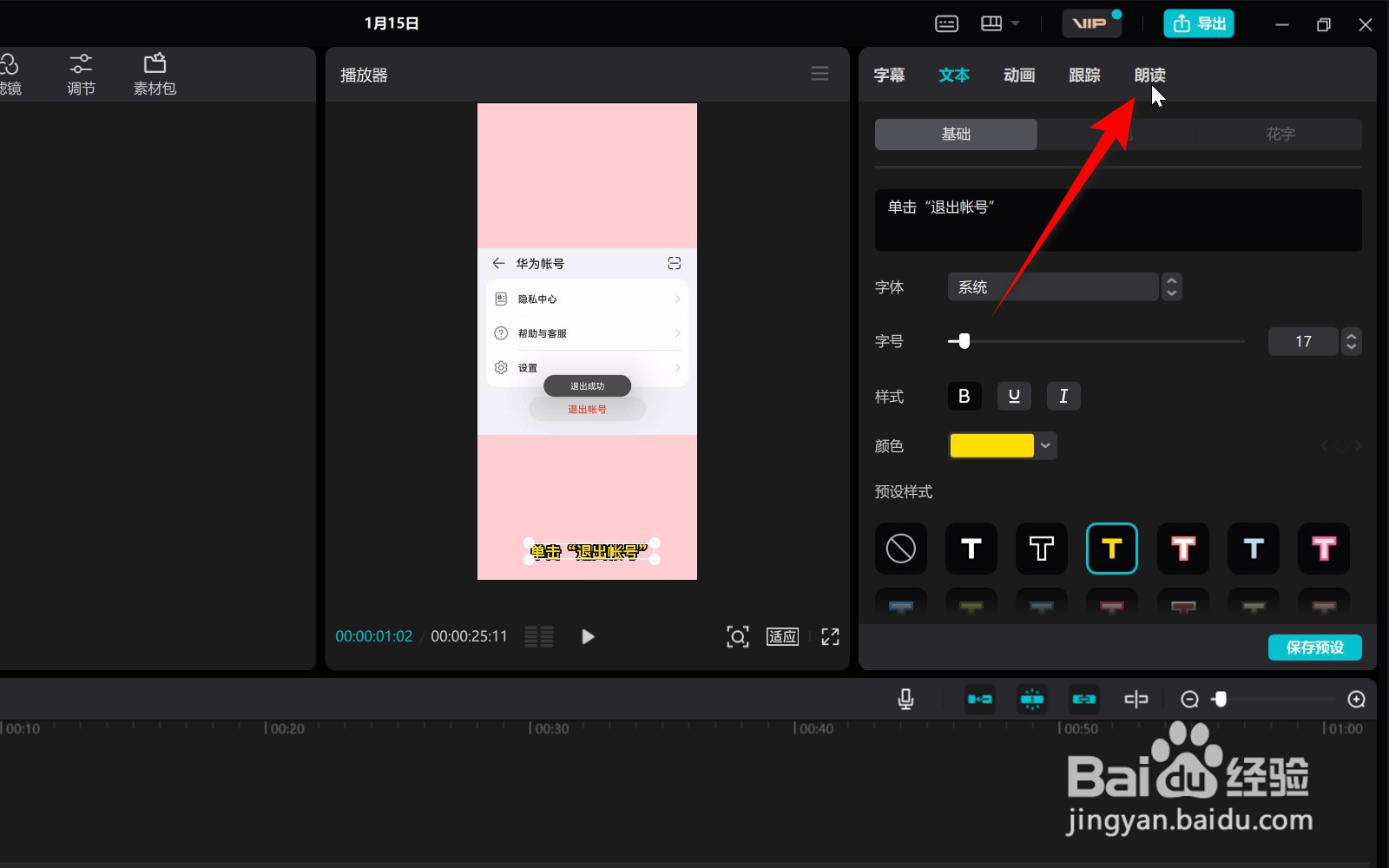This screenshot has width=1389, height=868.
Task: Open the 调节 adjustment panel
Action: tap(81, 75)
